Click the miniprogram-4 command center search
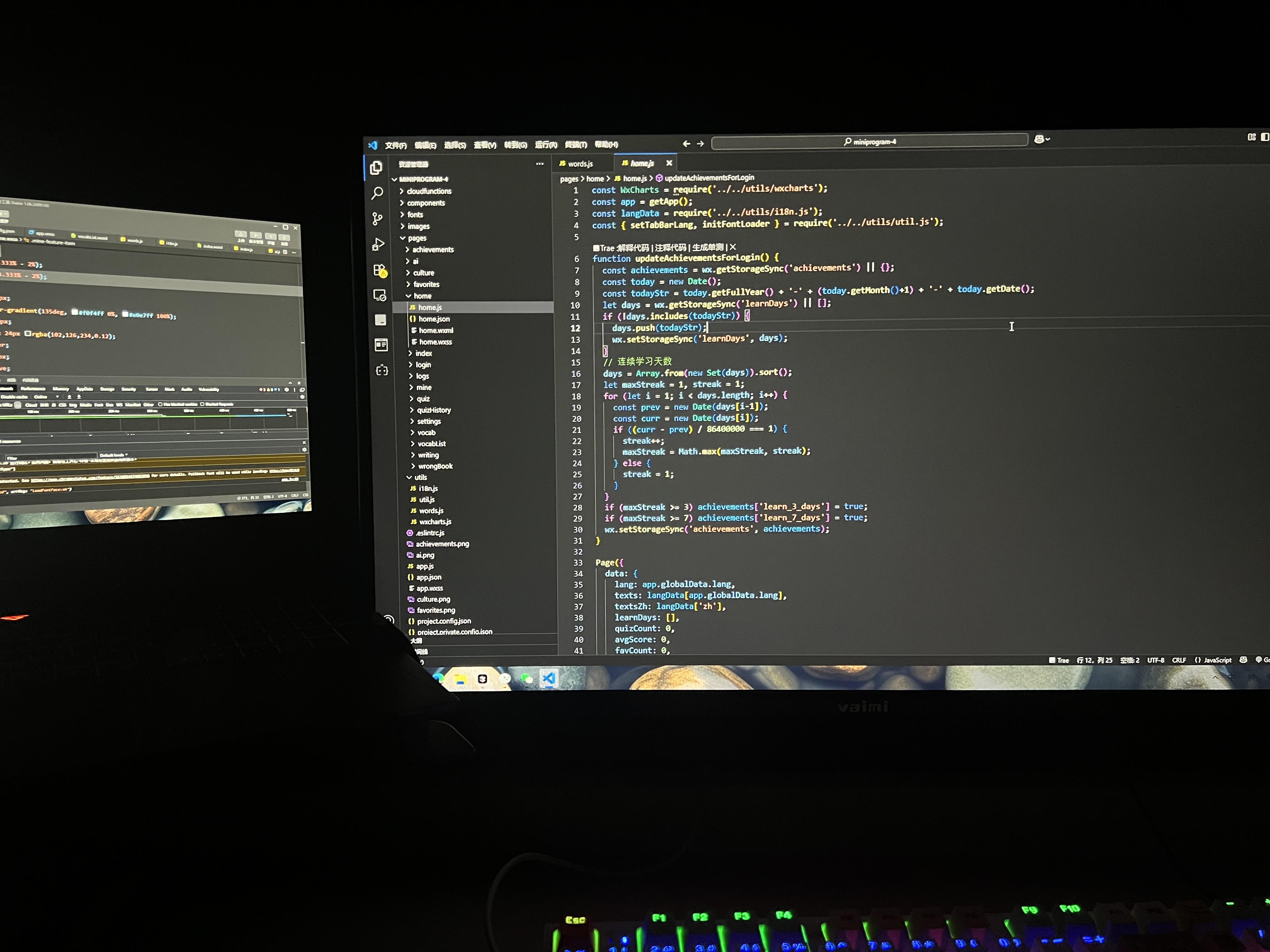 pos(869,142)
